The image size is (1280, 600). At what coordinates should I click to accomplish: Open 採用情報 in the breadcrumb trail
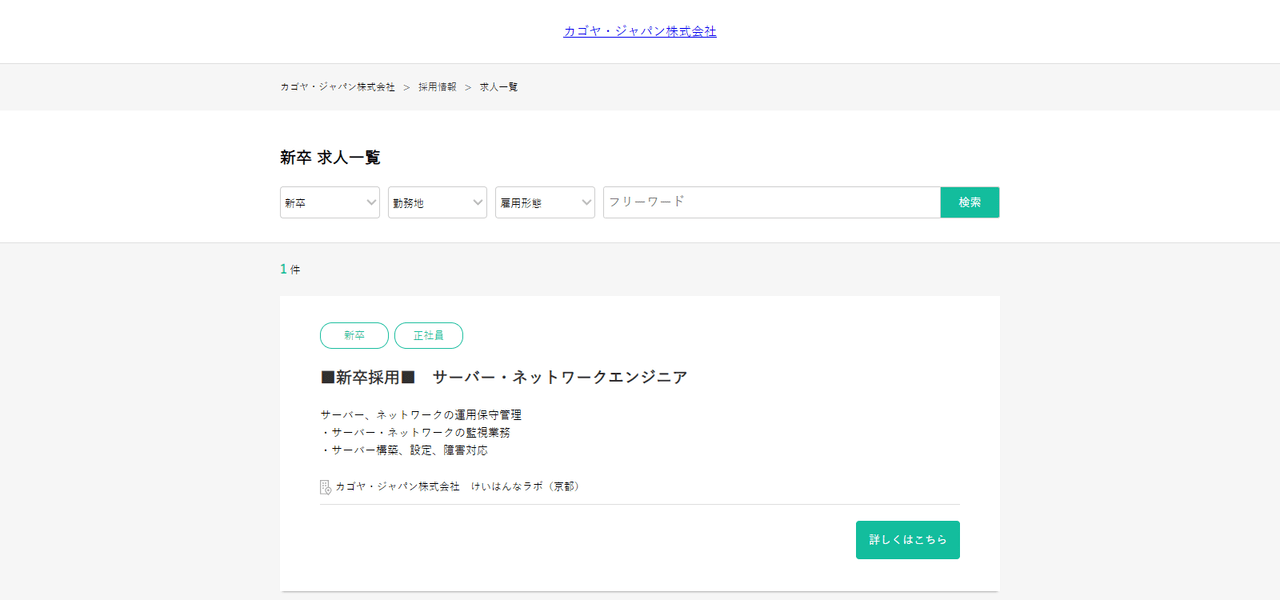coord(437,87)
